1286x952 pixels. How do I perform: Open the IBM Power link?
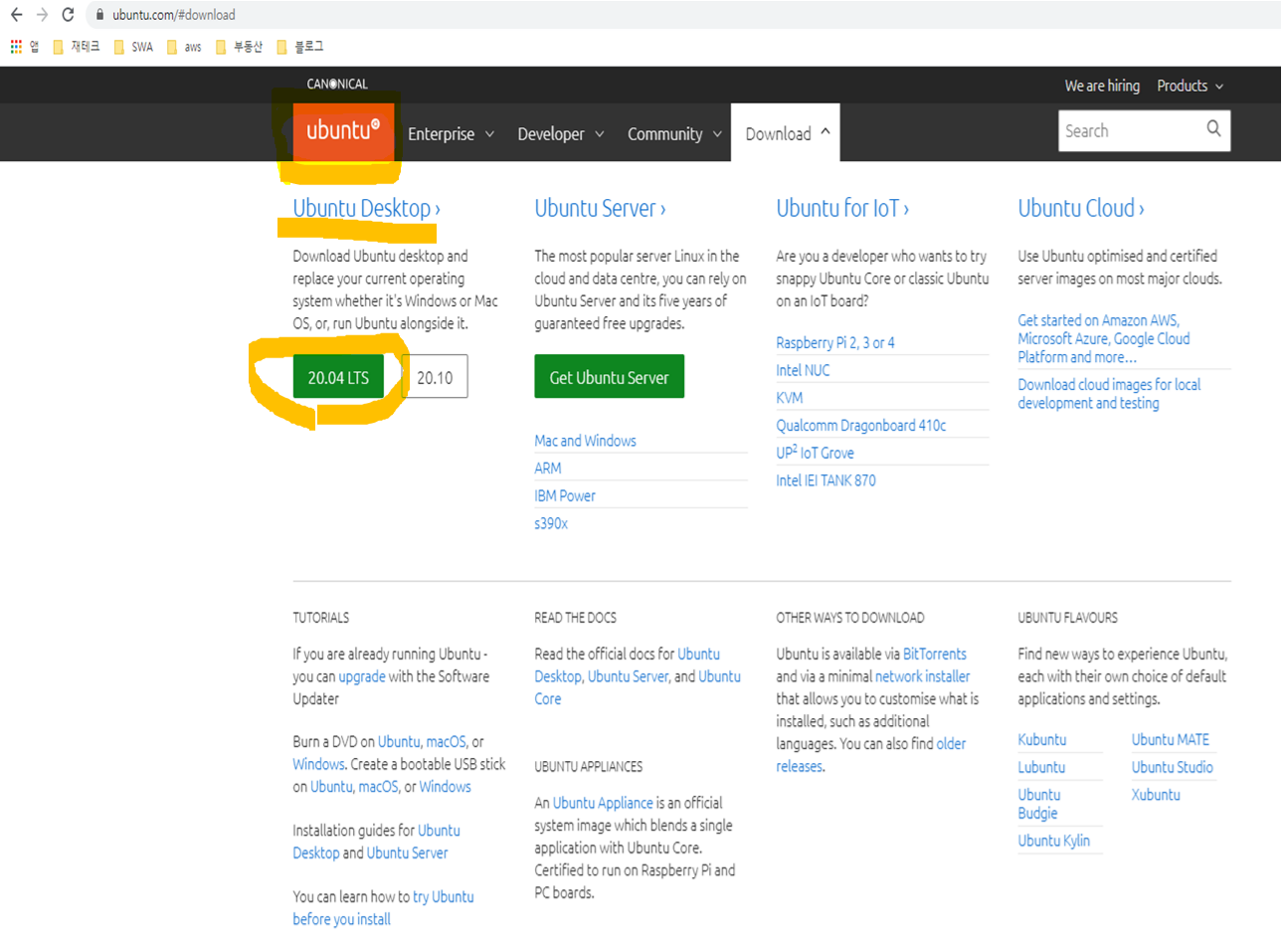pyautogui.click(x=565, y=495)
